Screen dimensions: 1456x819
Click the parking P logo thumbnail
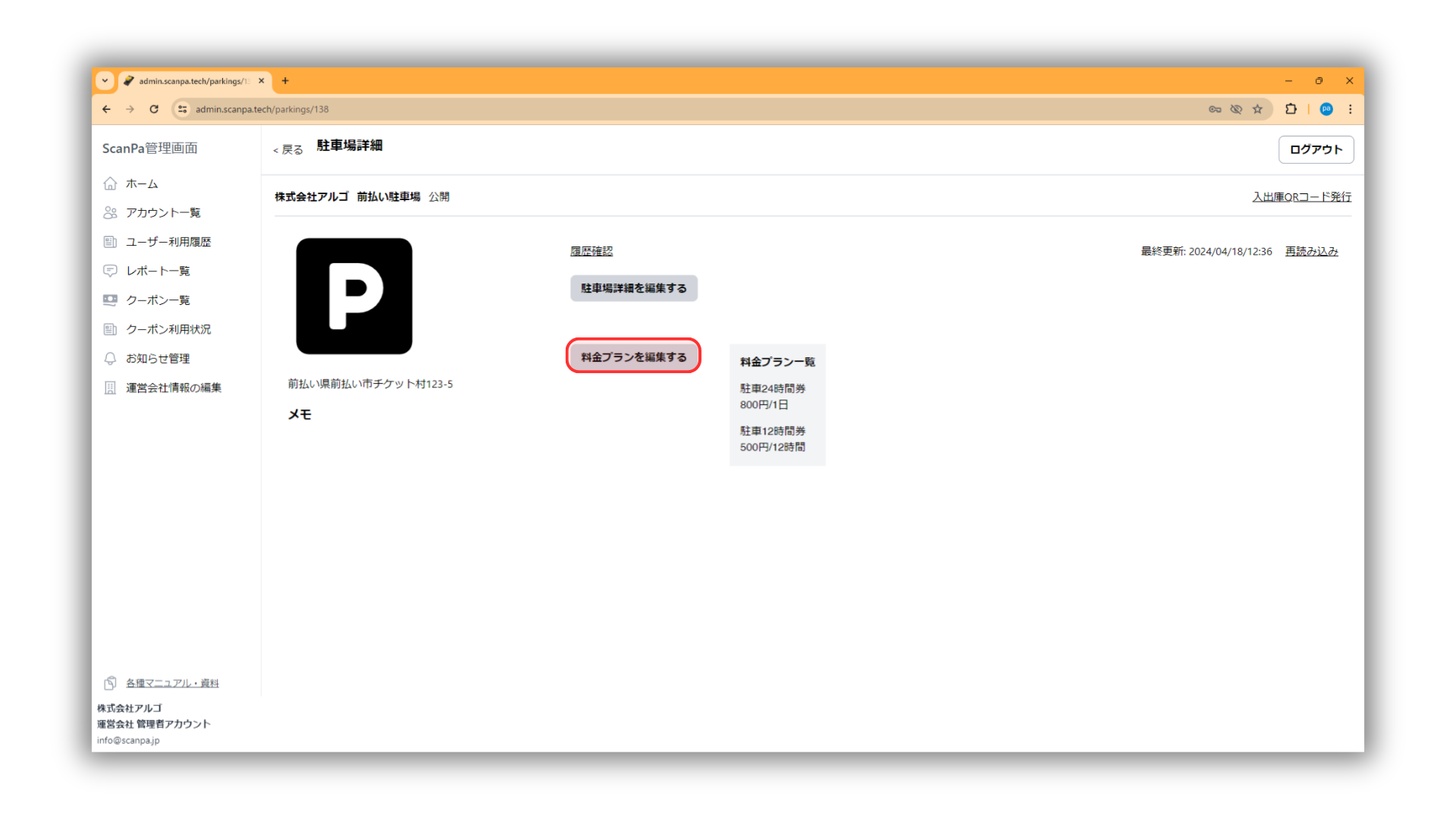coord(354,297)
